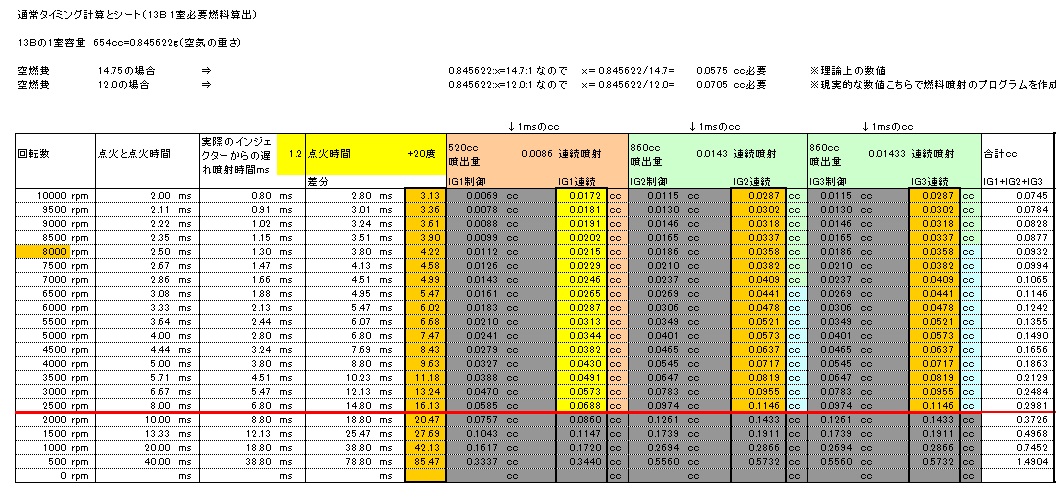
Task: Click the 3.33 ms ignition time cell
Action: (147, 308)
